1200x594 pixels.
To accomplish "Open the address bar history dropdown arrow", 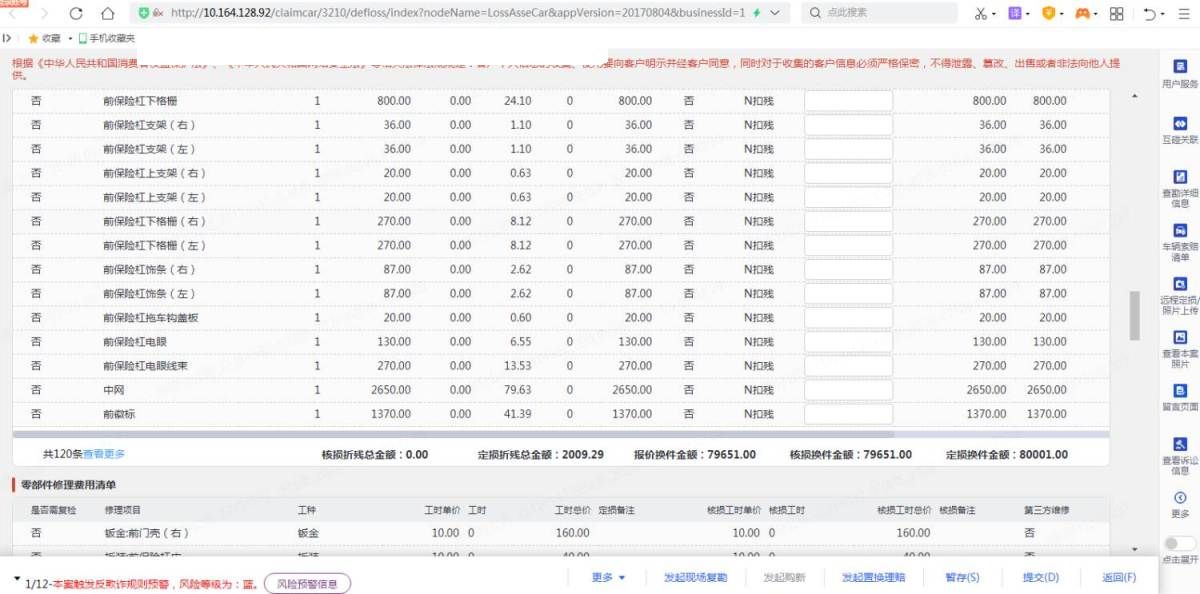I will 777,13.
